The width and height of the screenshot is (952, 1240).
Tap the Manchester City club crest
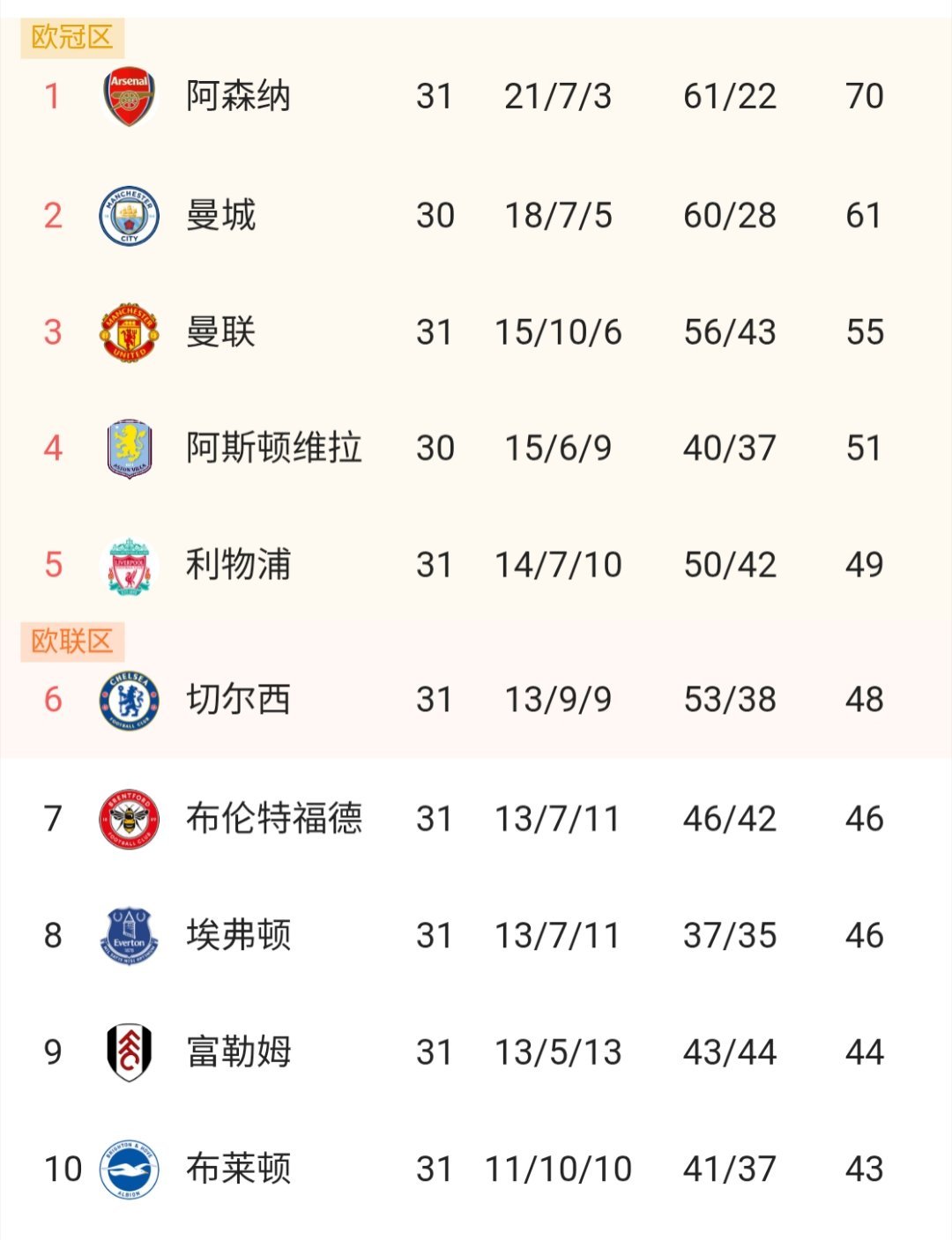[x=129, y=215]
